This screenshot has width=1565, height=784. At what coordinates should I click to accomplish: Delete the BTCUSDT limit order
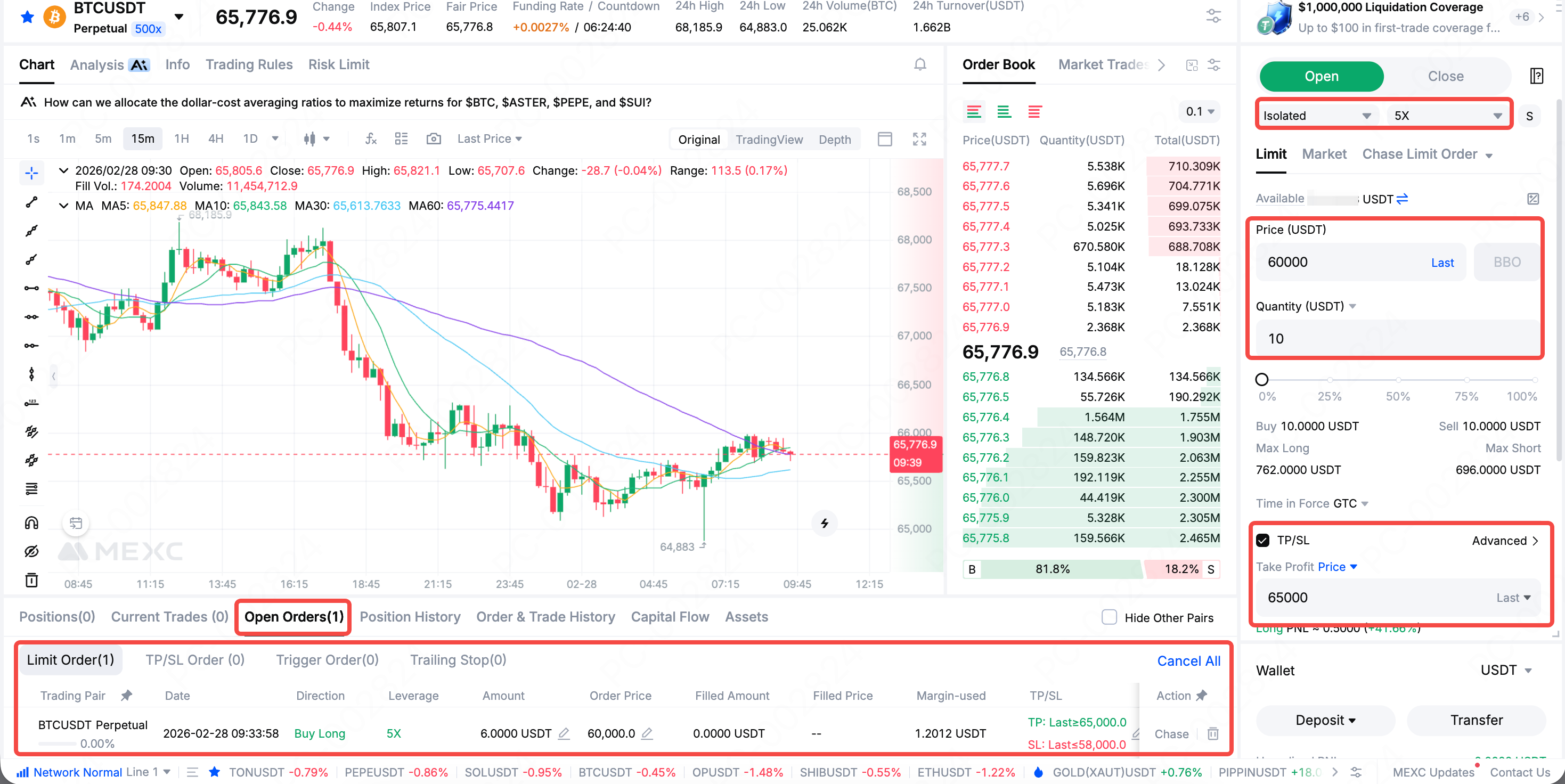1212,733
